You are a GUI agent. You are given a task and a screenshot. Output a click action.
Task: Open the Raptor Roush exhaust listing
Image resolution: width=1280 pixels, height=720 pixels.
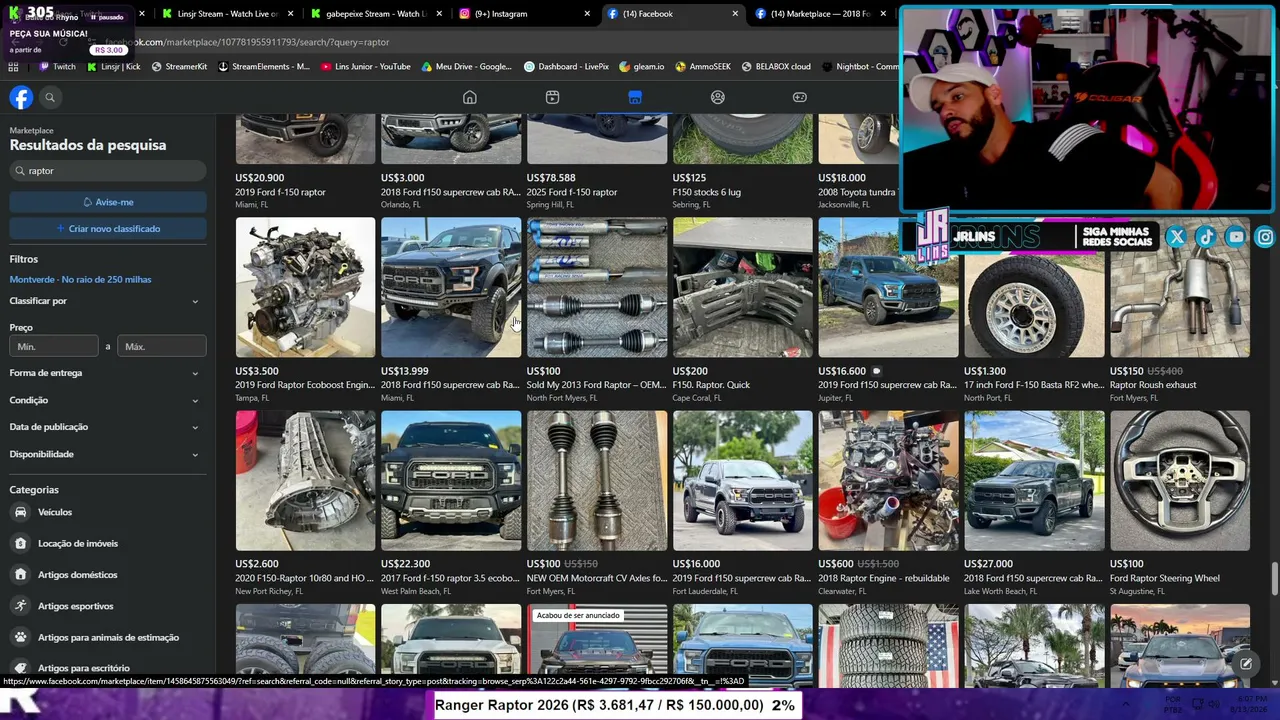pos(1180,310)
